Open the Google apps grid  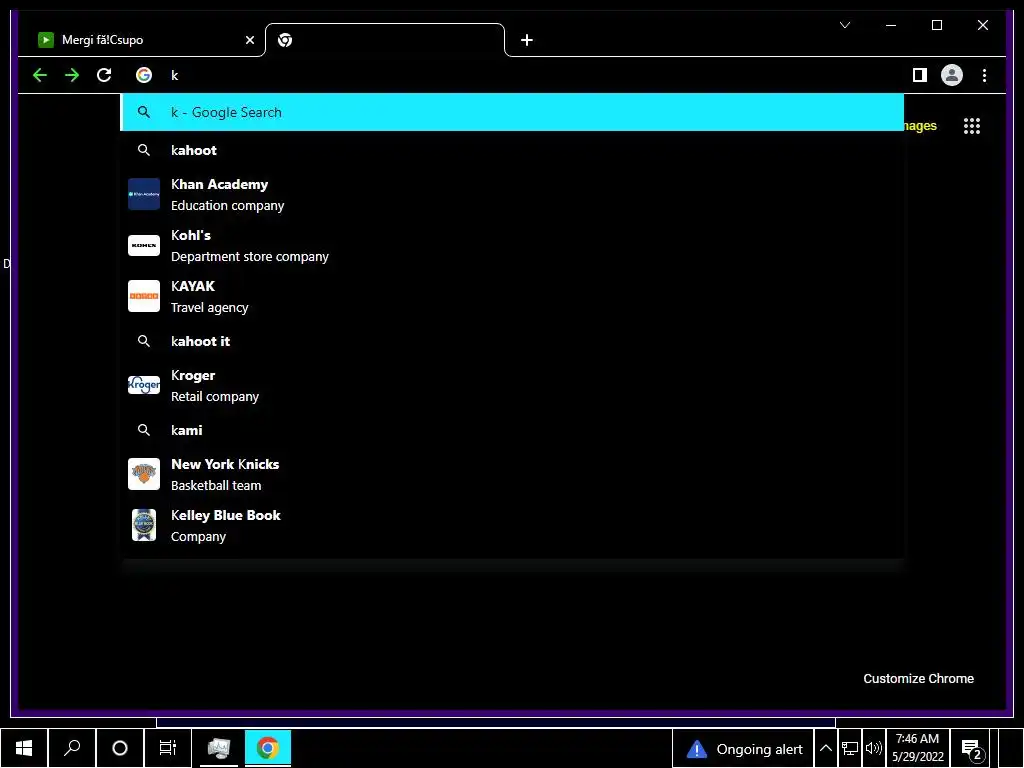tap(972, 125)
